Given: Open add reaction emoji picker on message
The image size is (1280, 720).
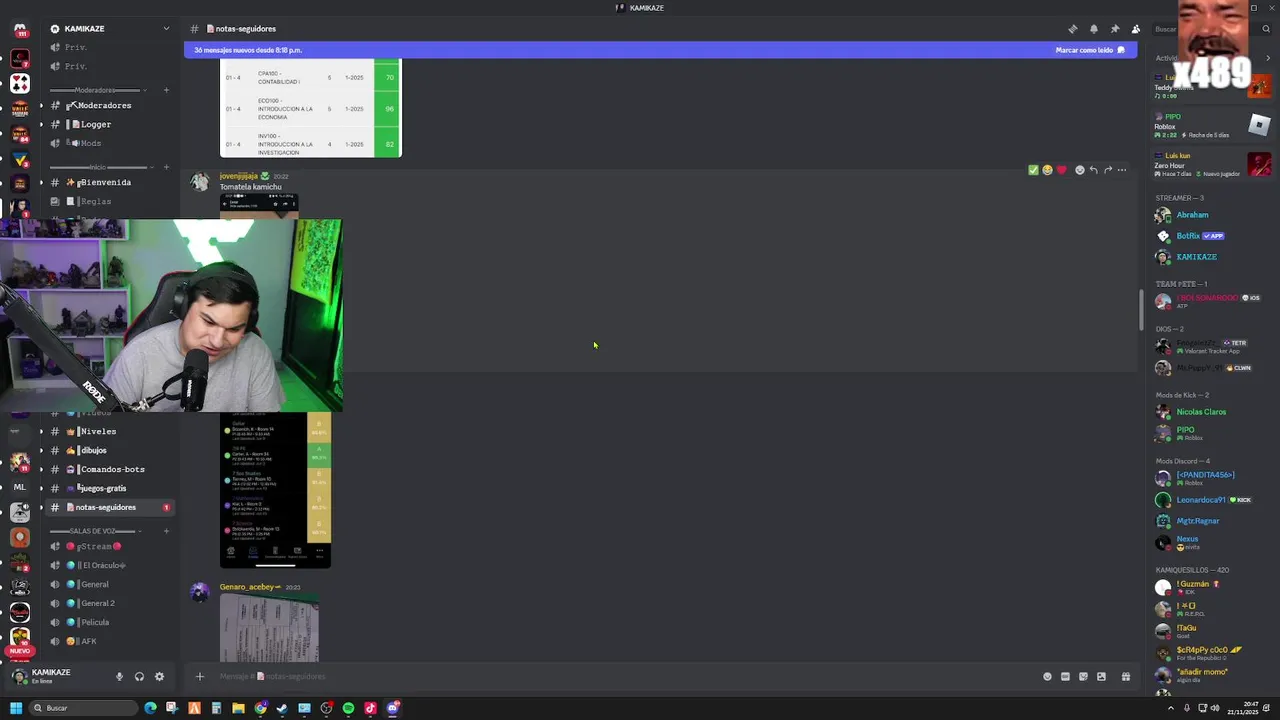Looking at the screenshot, I should click(1079, 170).
